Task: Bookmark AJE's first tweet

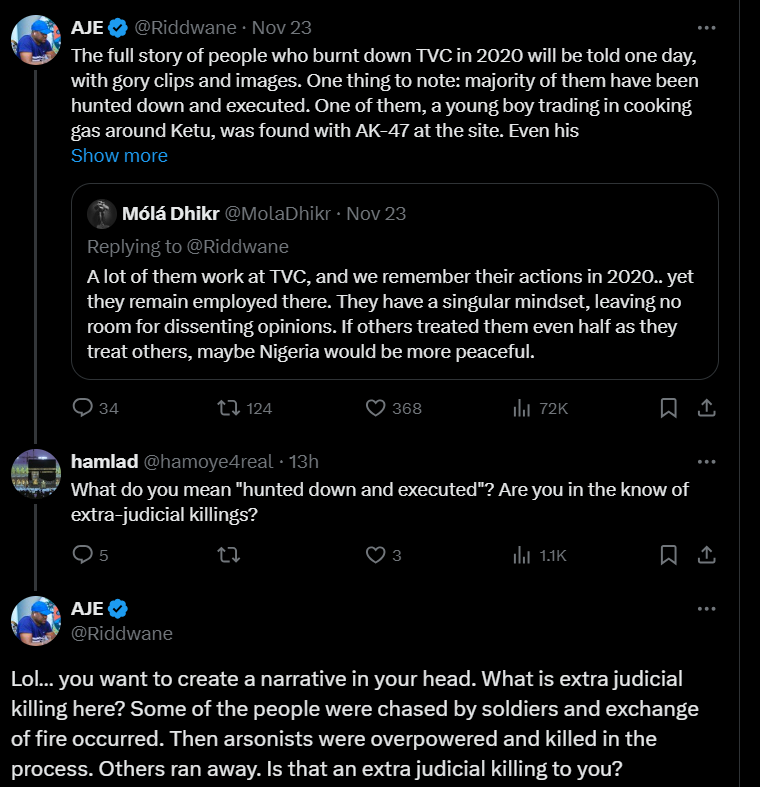Action: tap(669, 408)
